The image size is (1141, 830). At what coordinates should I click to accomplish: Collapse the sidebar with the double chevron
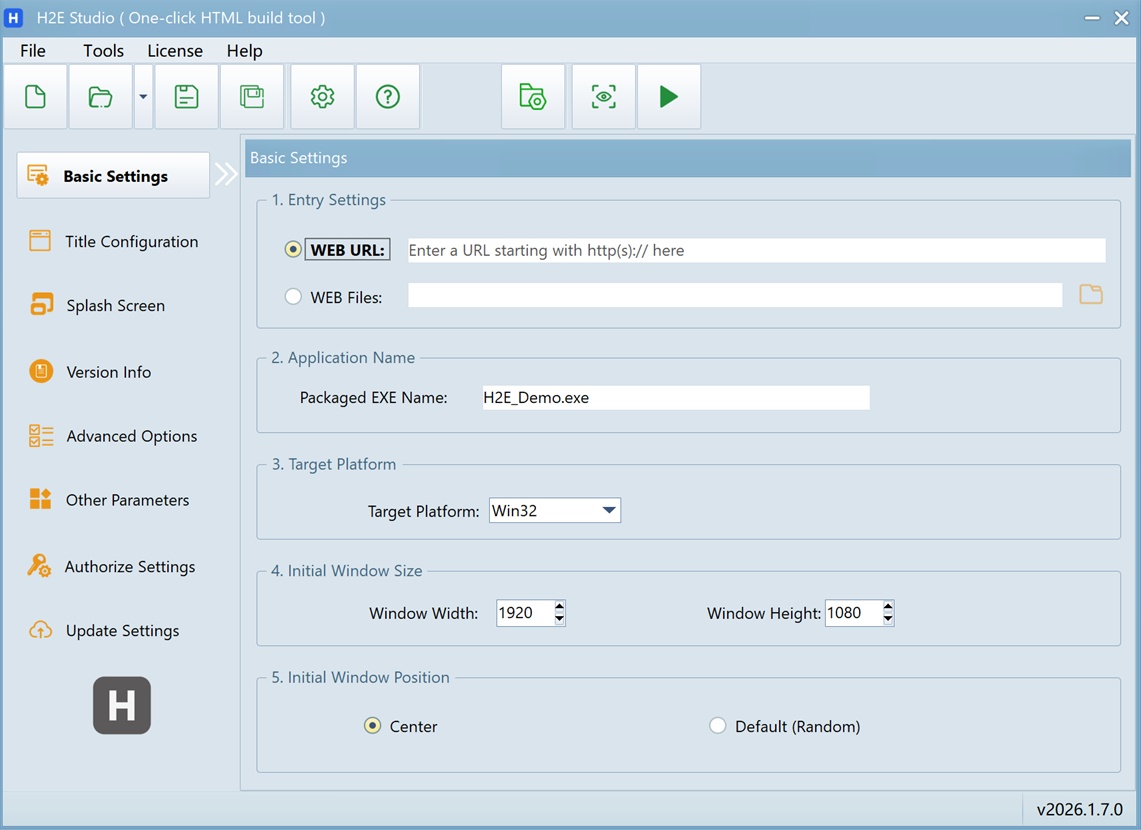point(227,173)
